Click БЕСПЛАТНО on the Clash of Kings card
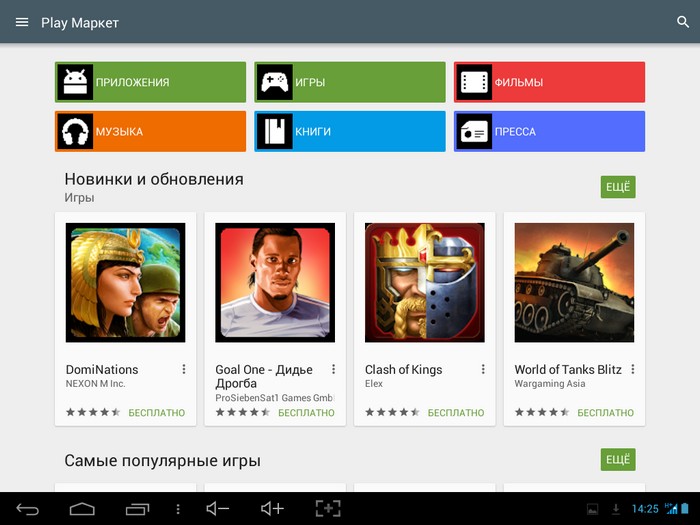 pos(456,412)
